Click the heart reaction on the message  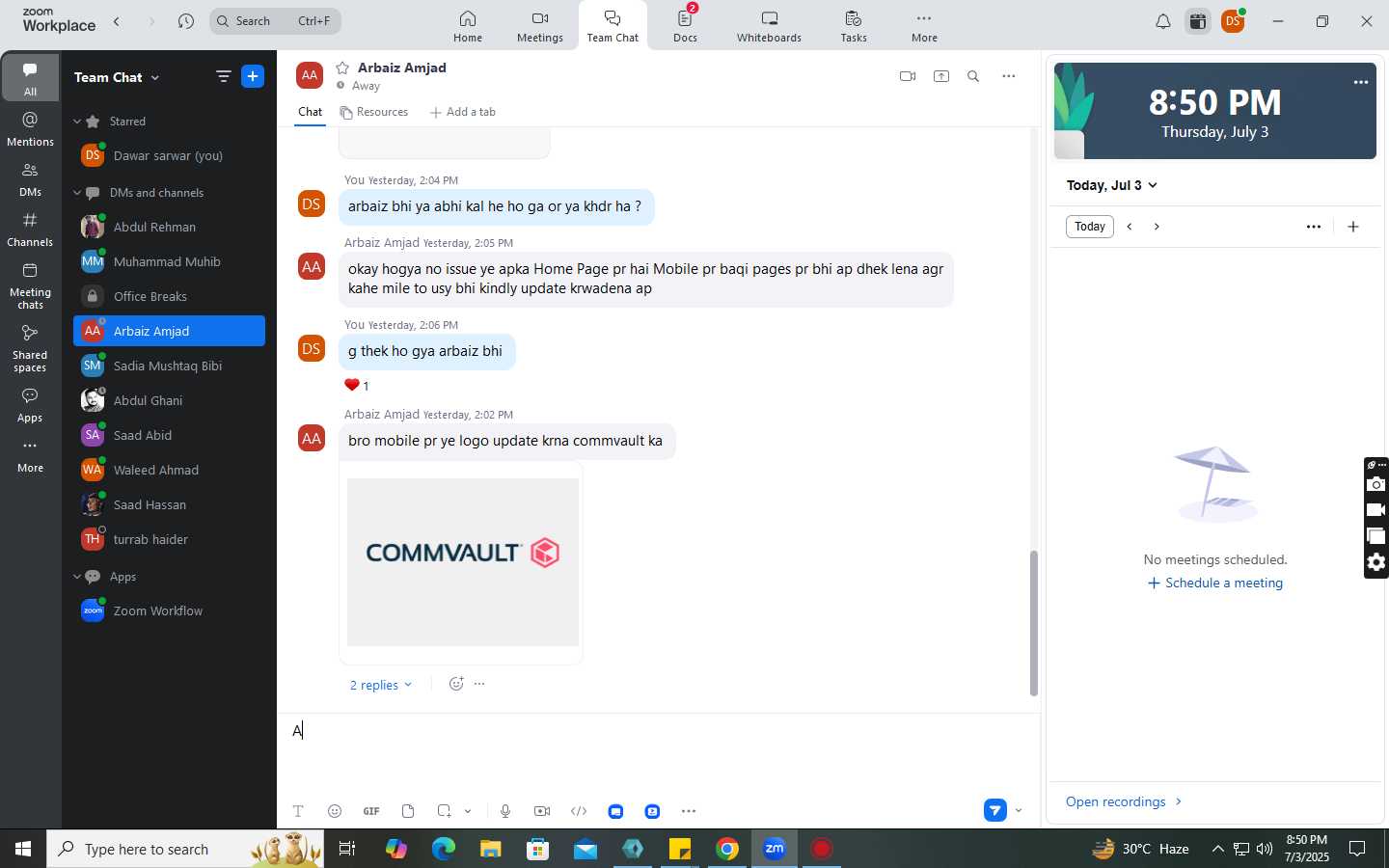(356, 385)
